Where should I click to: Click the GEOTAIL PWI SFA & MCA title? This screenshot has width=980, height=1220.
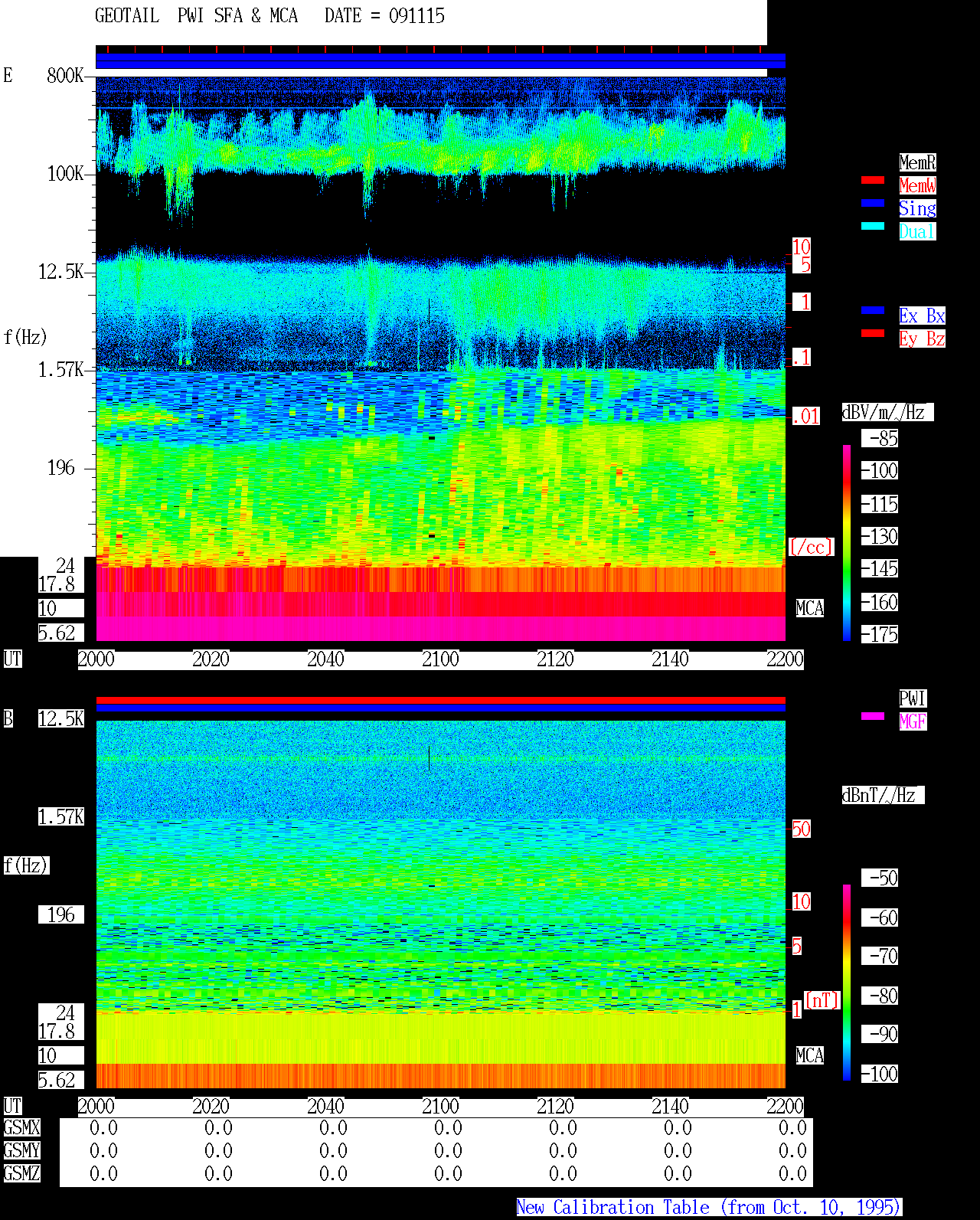click(196, 16)
